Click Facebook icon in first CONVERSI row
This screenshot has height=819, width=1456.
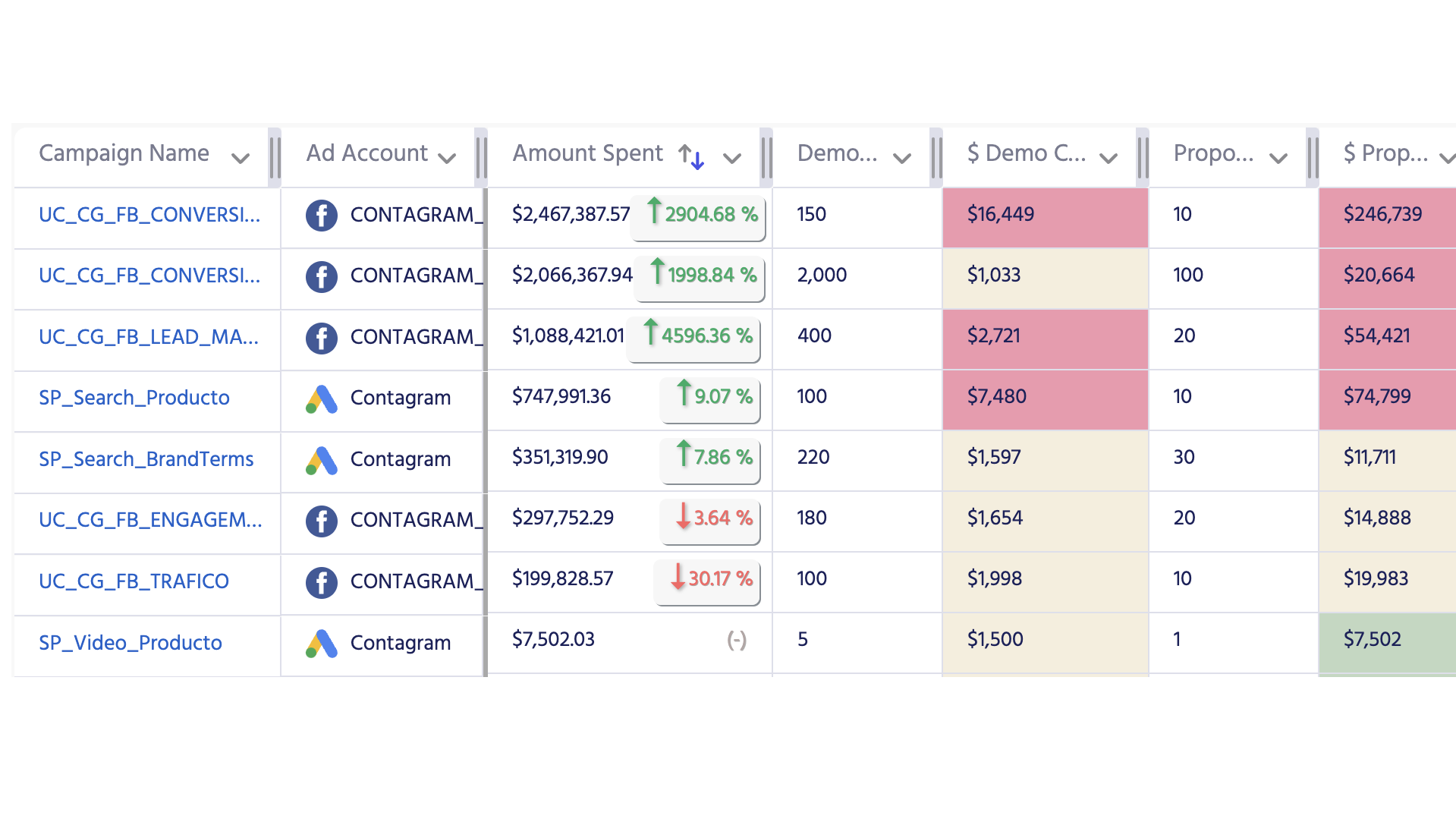click(321, 215)
